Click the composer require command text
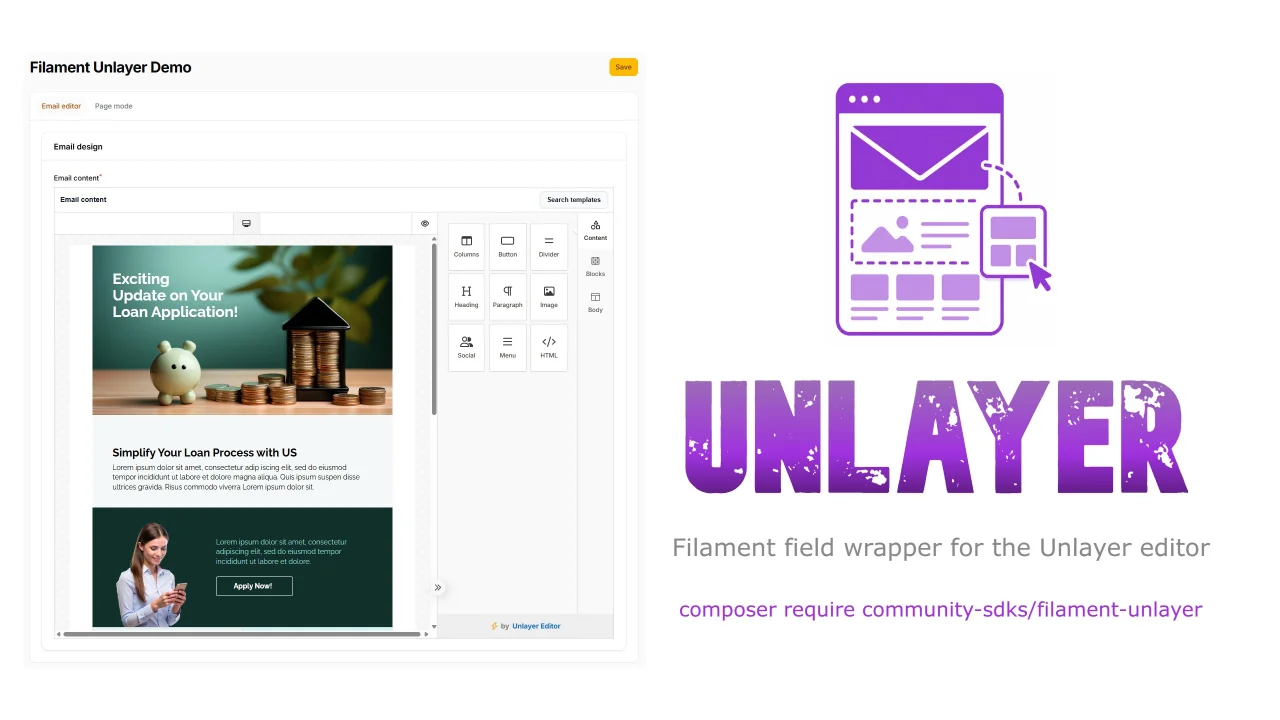Image resolution: width=1280 pixels, height=720 pixels. [x=940, y=609]
